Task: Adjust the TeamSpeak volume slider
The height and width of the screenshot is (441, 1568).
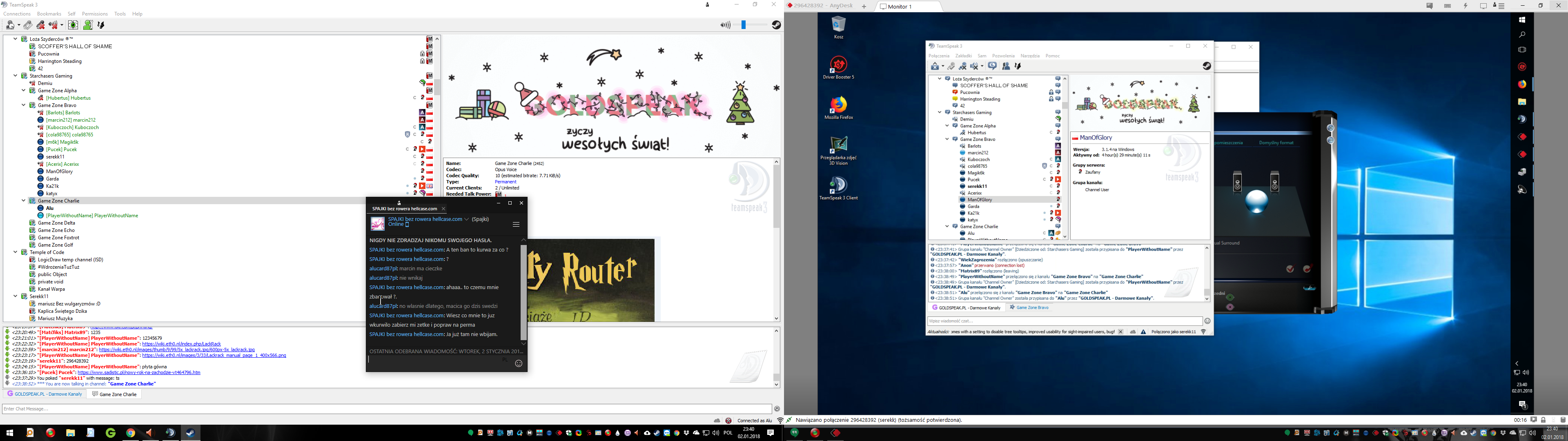Action: (744, 25)
